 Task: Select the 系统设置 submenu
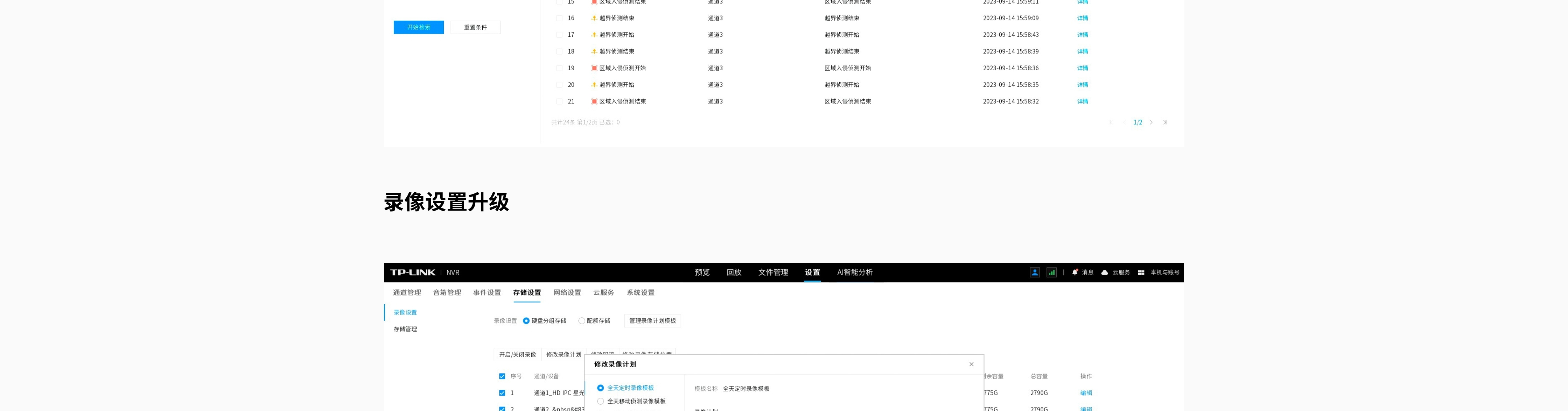[x=640, y=292]
